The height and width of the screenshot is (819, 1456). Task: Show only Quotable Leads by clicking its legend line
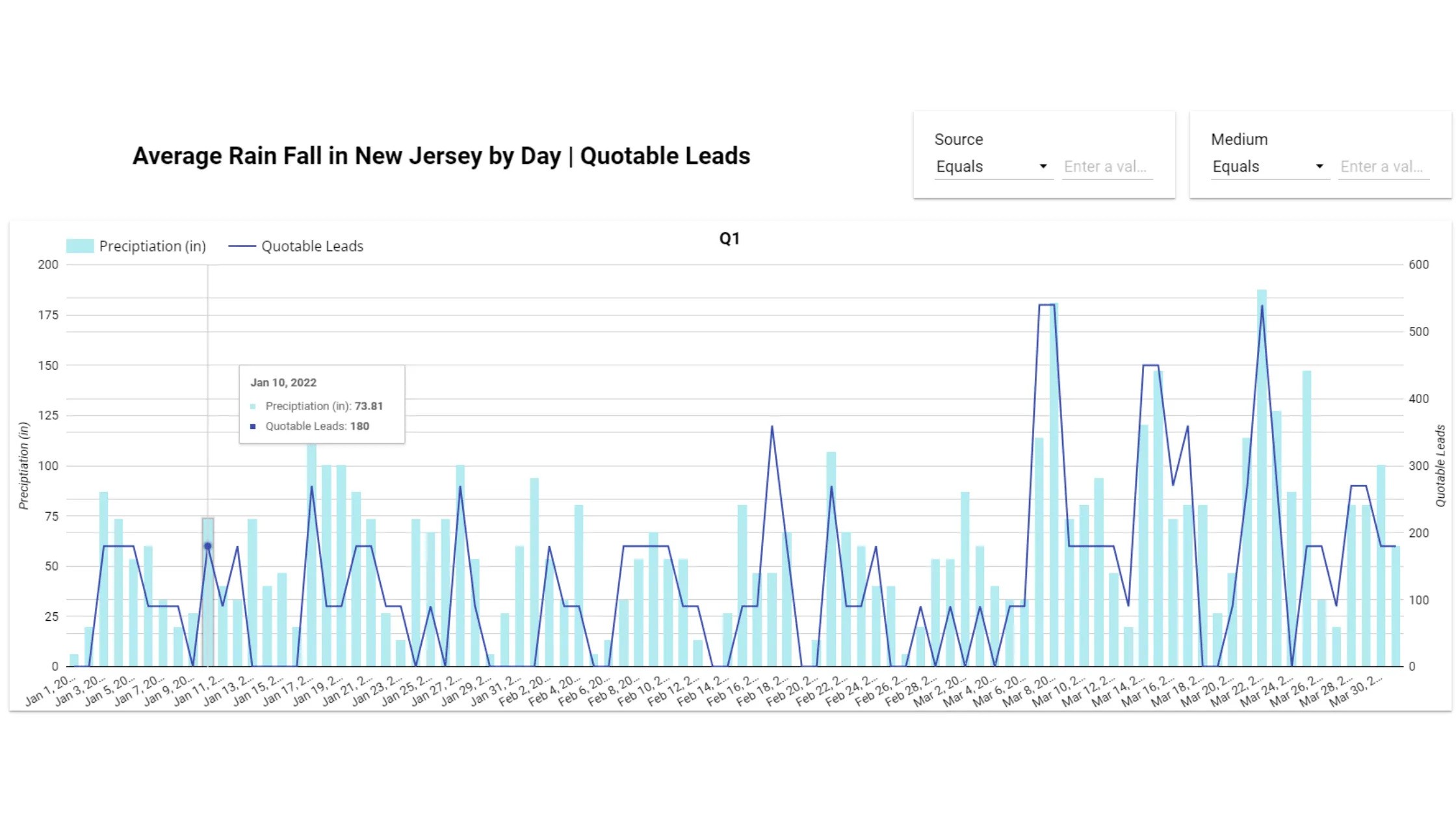(x=242, y=246)
